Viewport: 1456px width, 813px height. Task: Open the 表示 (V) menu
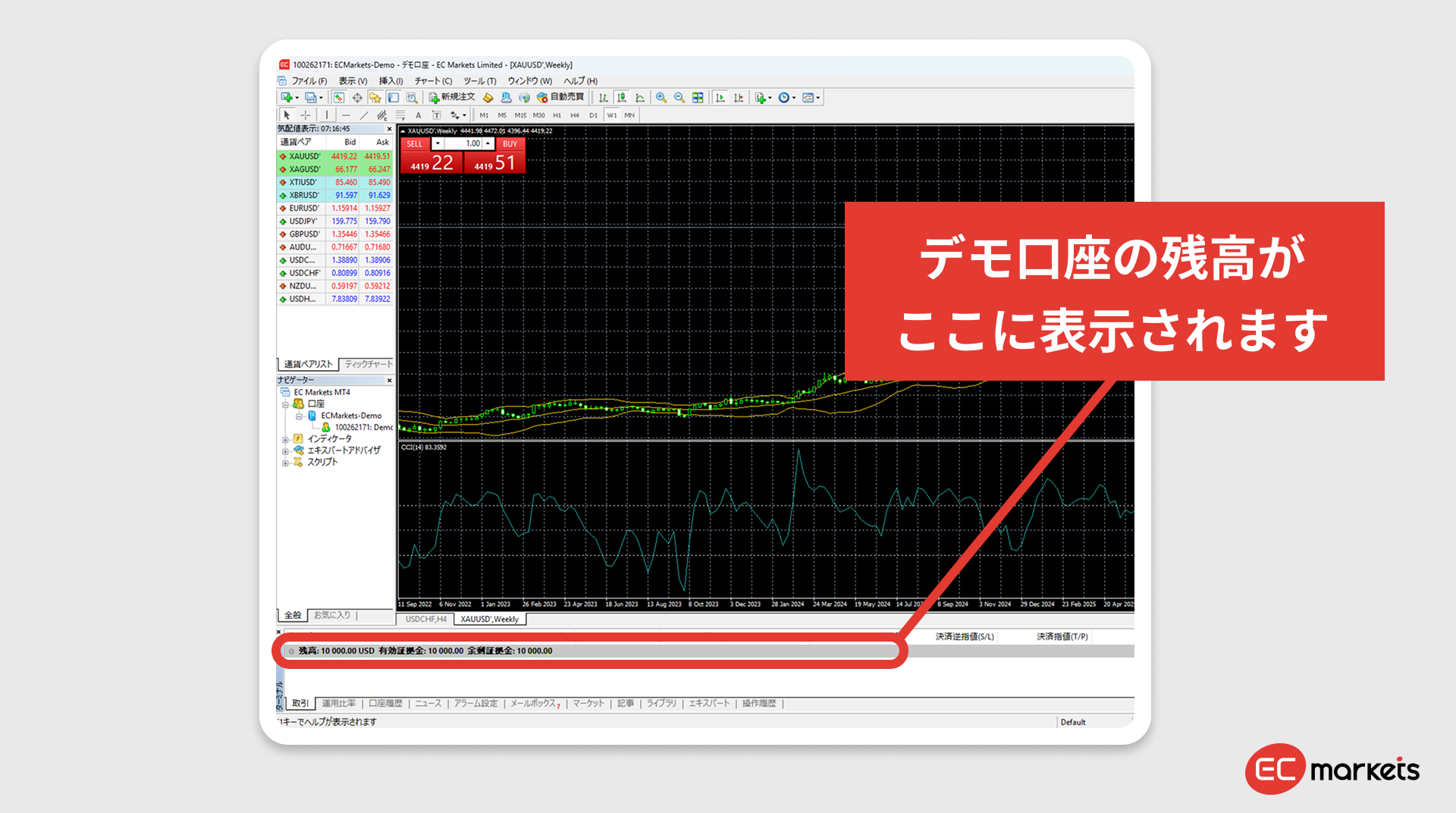click(x=353, y=81)
